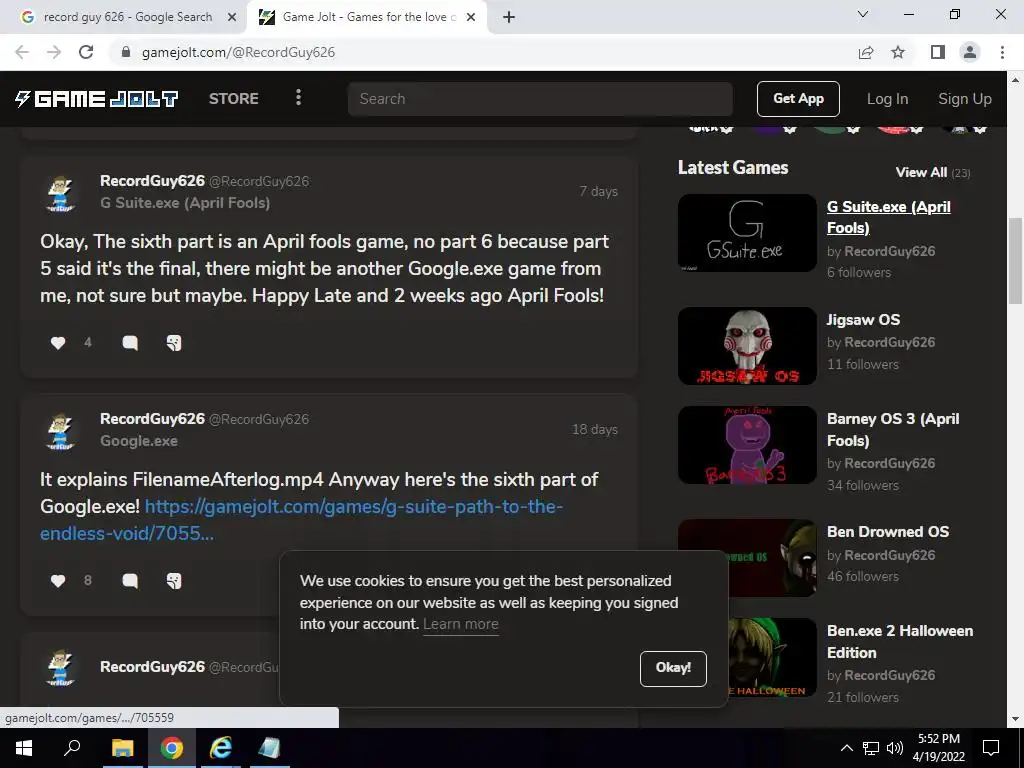Click RecordGuy626 avatar on the 18 days post
Screen dimensions: 1024x768
tap(61, 431)
